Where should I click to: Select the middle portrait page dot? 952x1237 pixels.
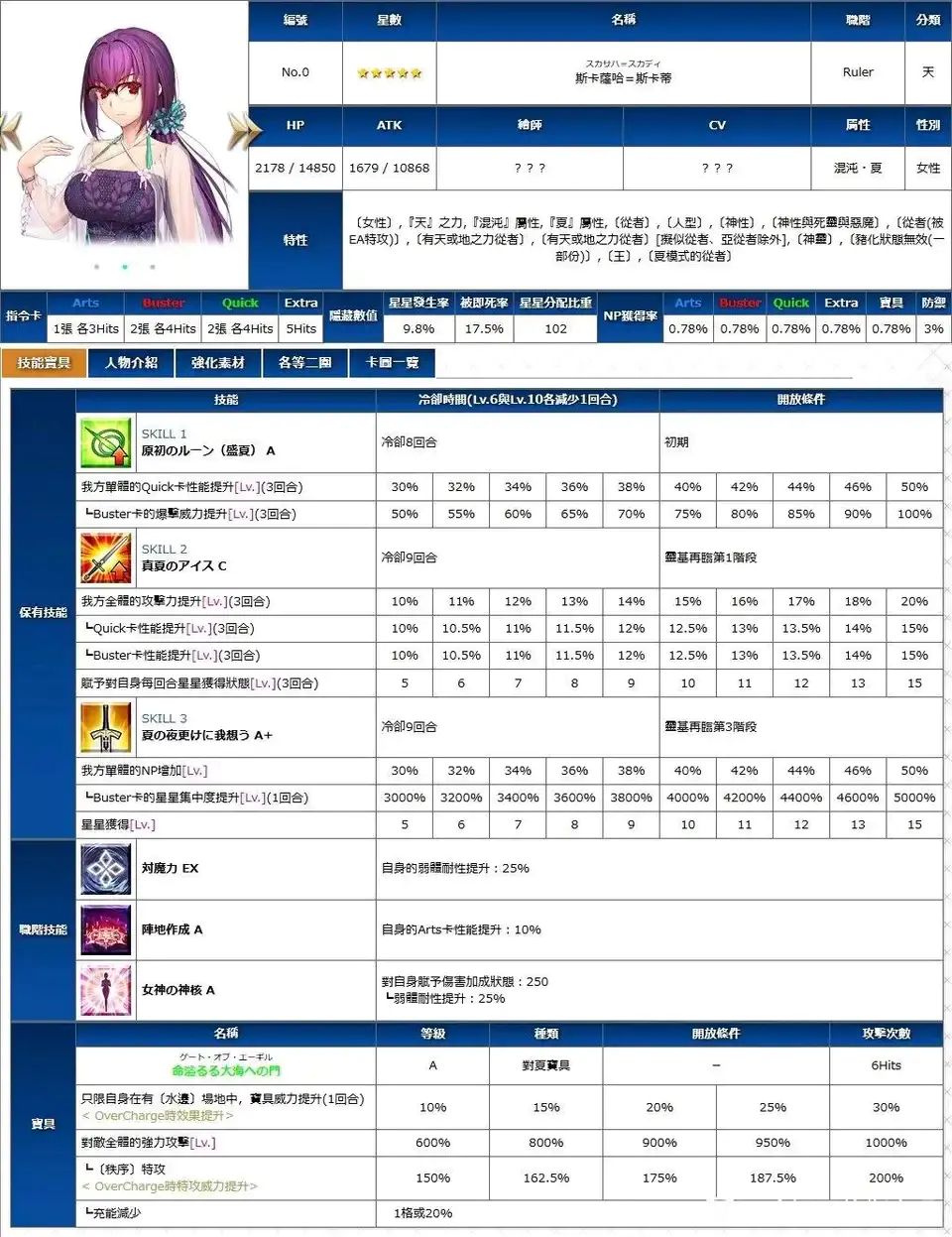click(124, 267)
